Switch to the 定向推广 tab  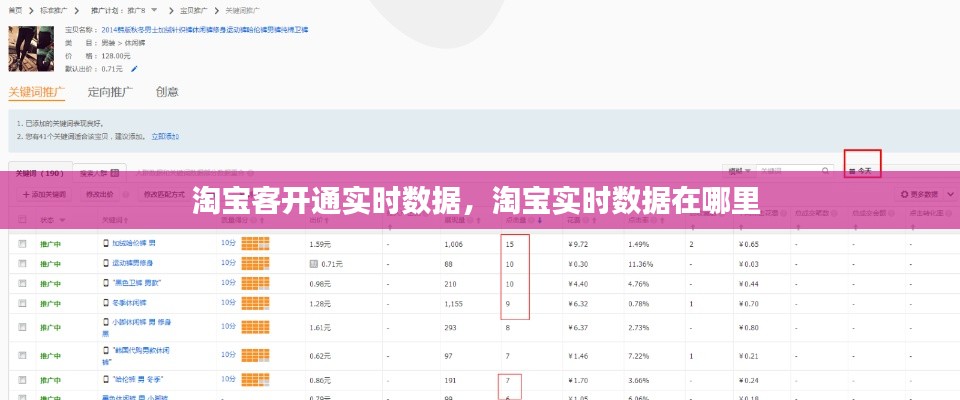[110, 92]
